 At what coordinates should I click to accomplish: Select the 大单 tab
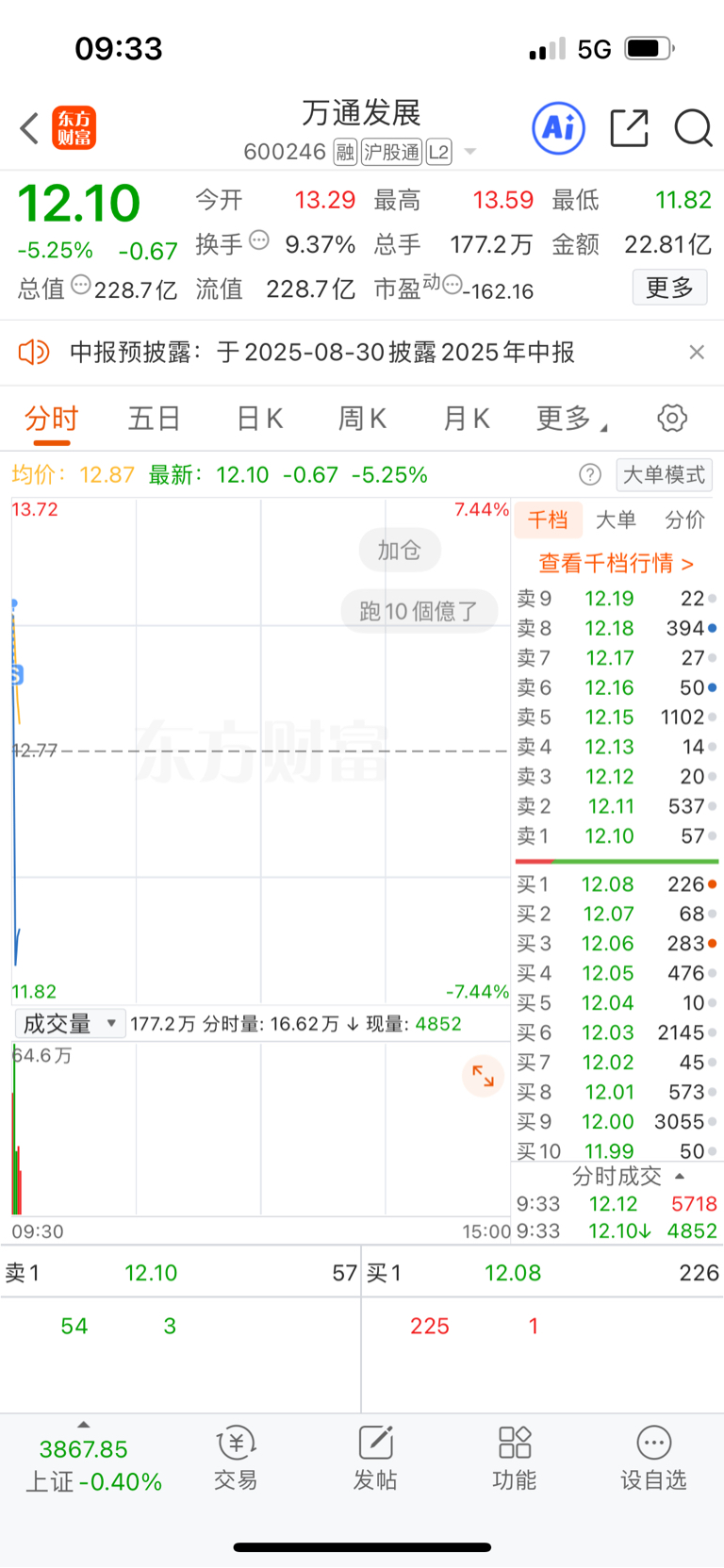(x=616, y=520)
